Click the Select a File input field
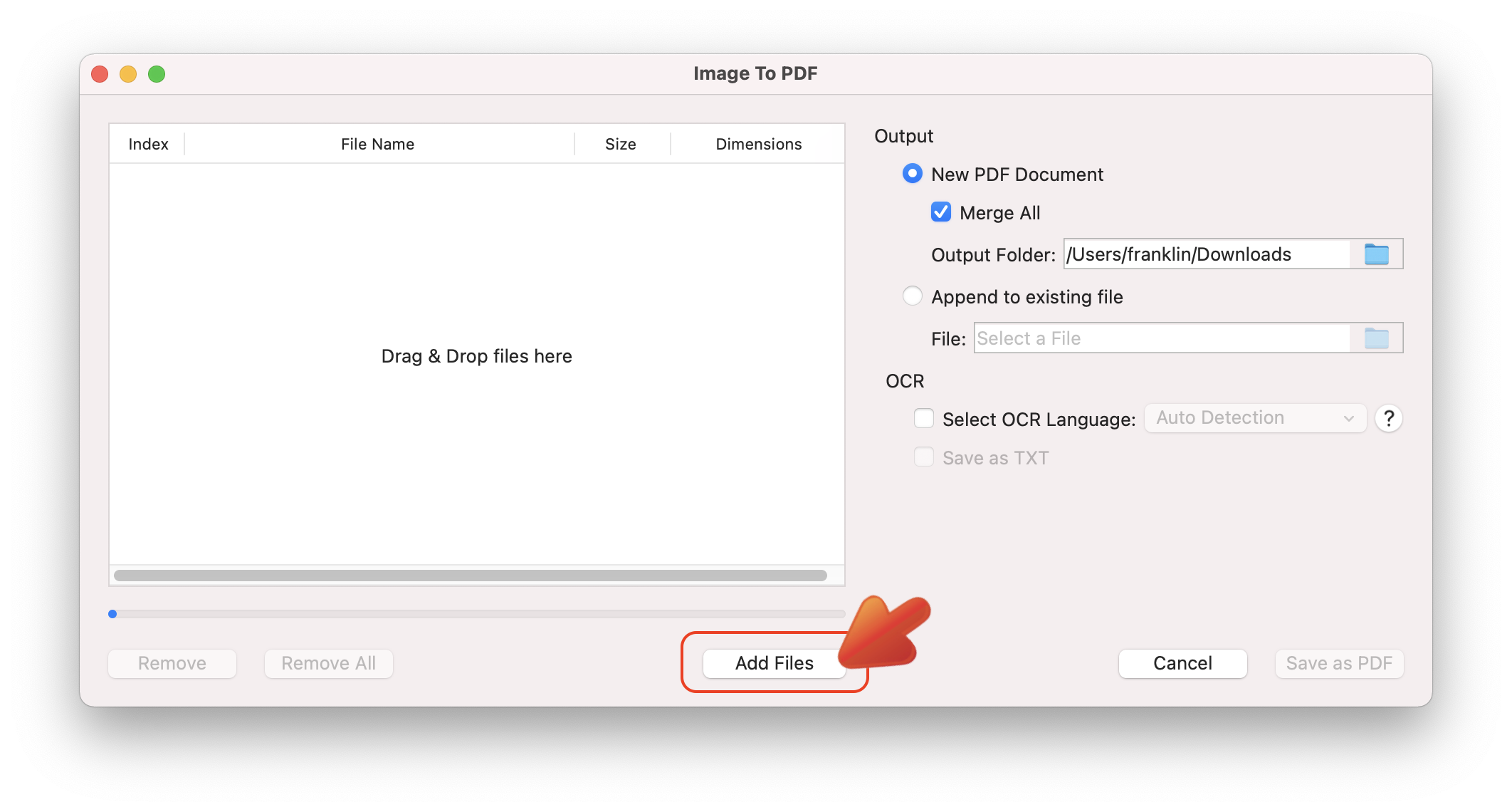The height and width of the screenshot is (812, 1512). (x=1162, y=338)
